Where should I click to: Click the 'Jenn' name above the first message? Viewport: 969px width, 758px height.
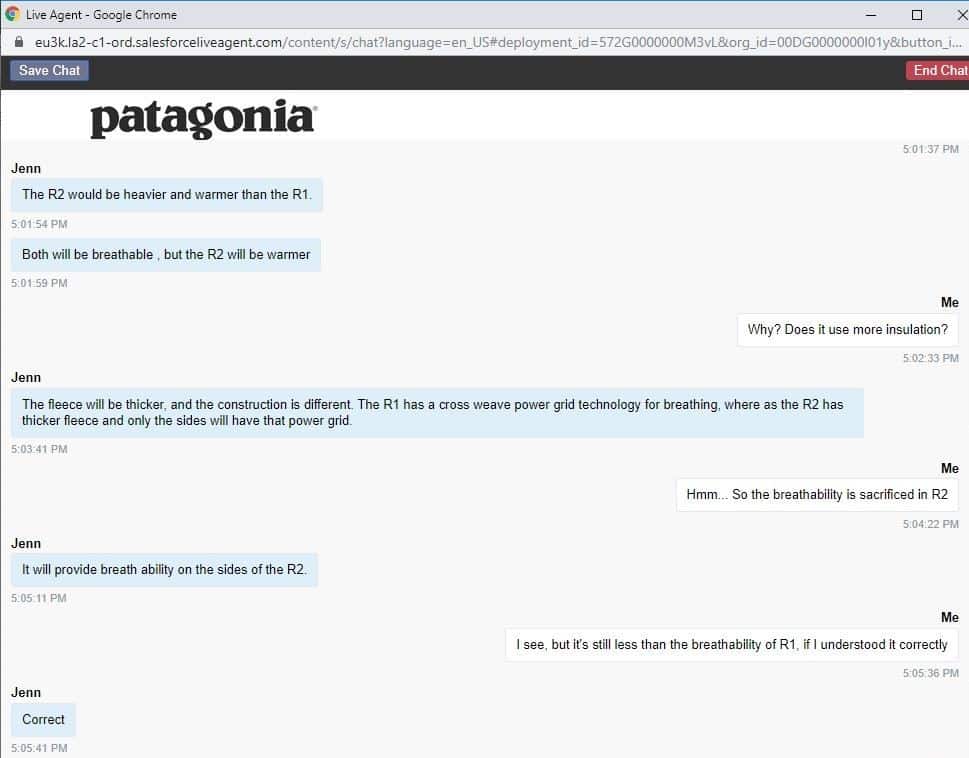coord(26,169)
